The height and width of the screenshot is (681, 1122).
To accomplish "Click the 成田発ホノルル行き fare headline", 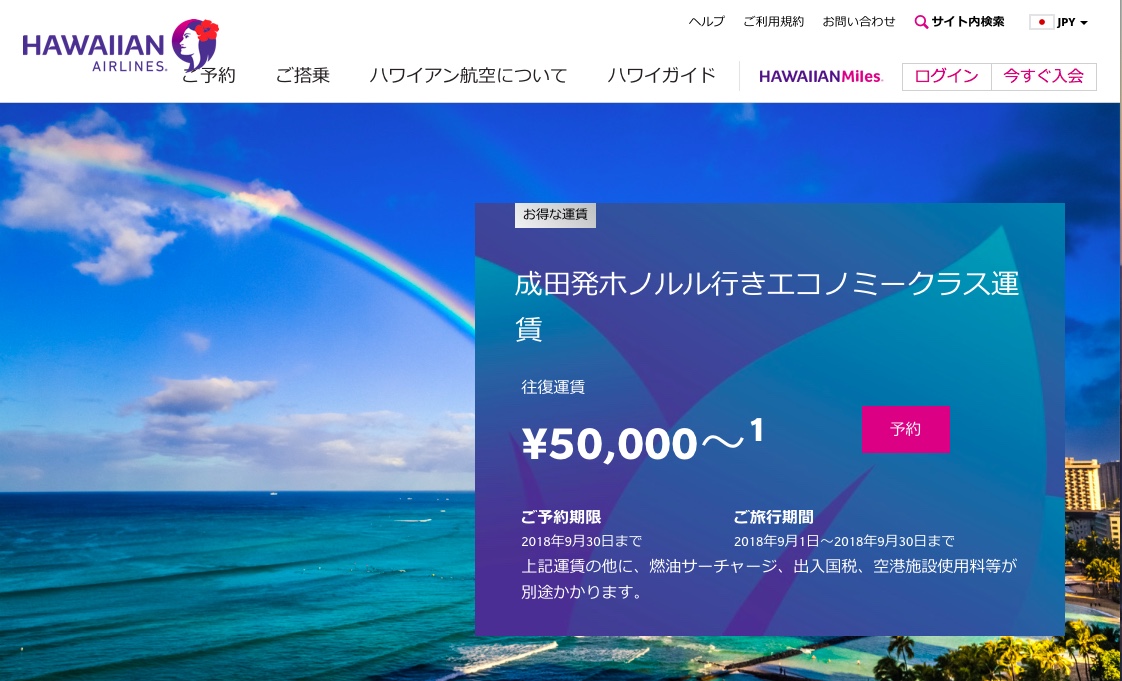I will click(x=766, y=307).
